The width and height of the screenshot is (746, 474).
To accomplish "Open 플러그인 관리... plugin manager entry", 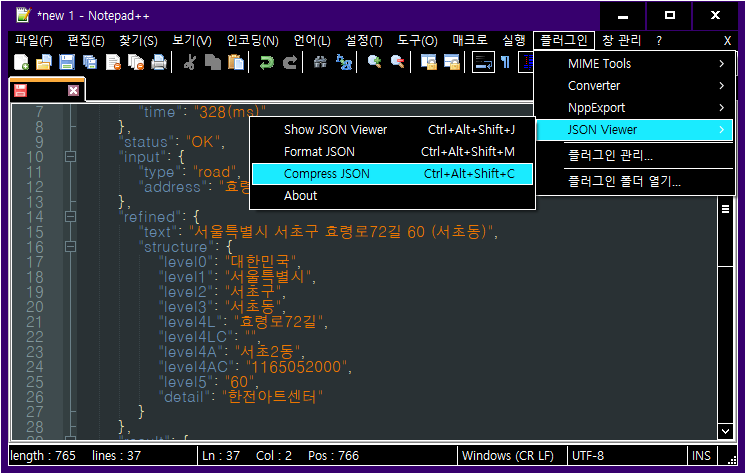I will click(635, 155).
